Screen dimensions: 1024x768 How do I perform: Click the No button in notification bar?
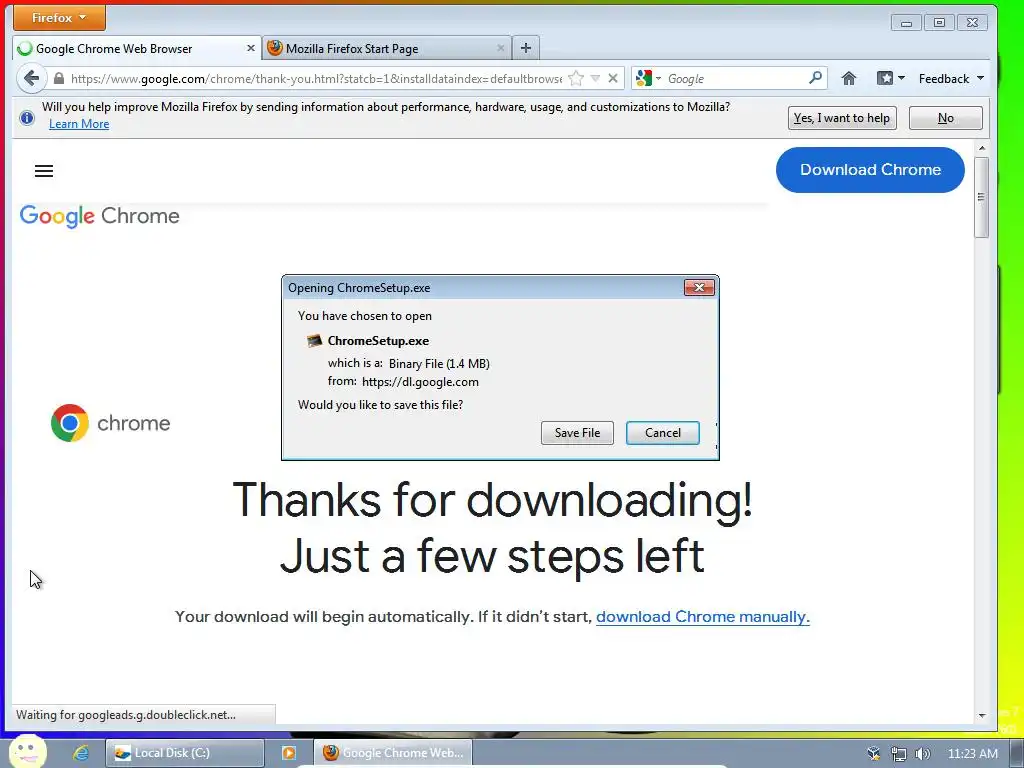(x=946, y=118)
